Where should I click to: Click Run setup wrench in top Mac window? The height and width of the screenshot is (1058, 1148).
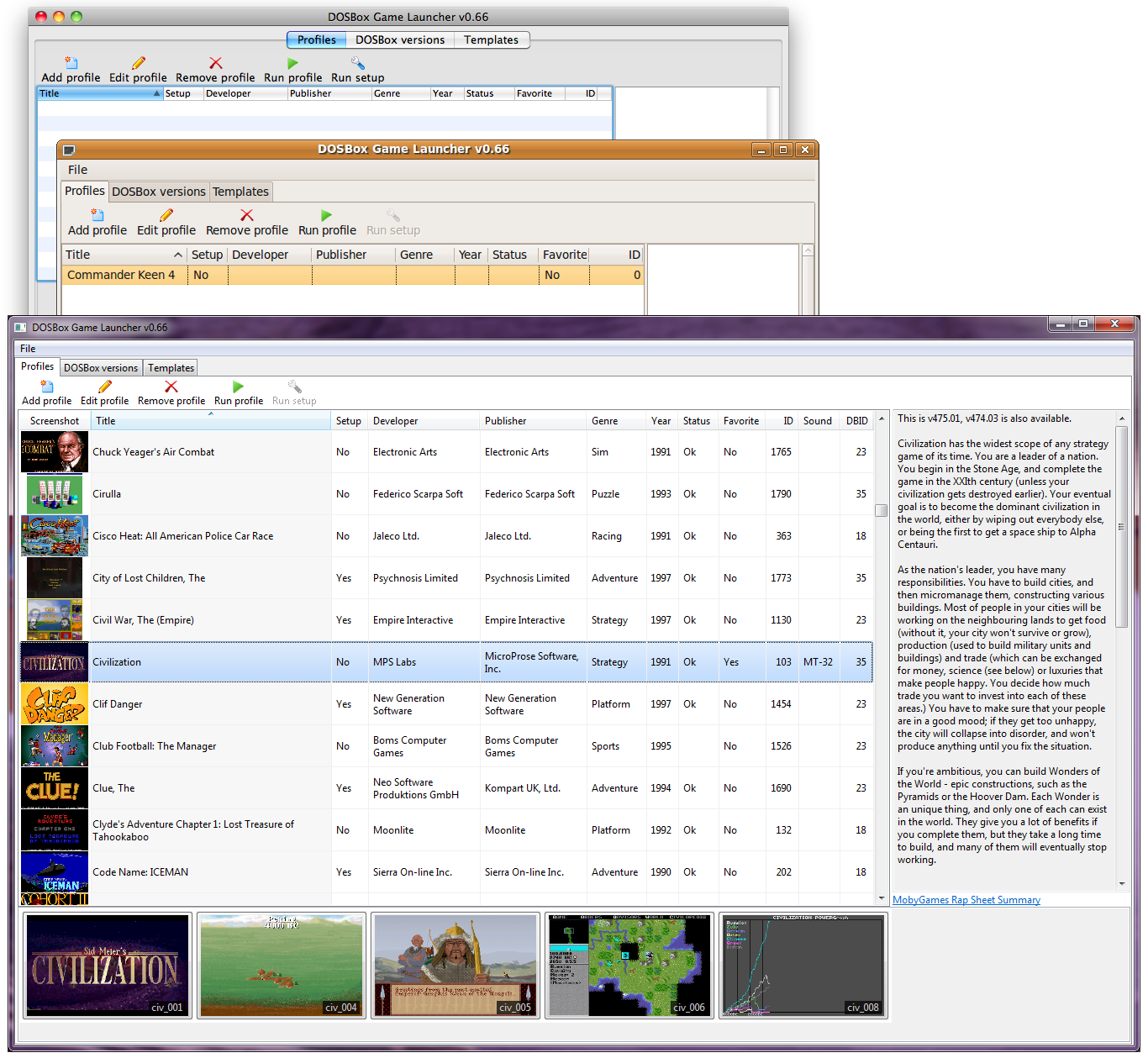(357, 64)
